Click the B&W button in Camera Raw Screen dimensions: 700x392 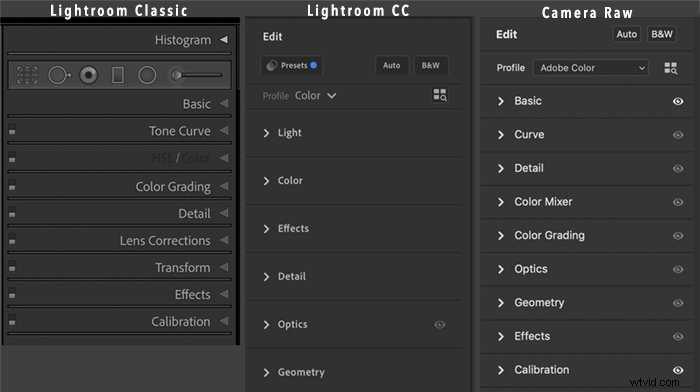coord(662,34)
